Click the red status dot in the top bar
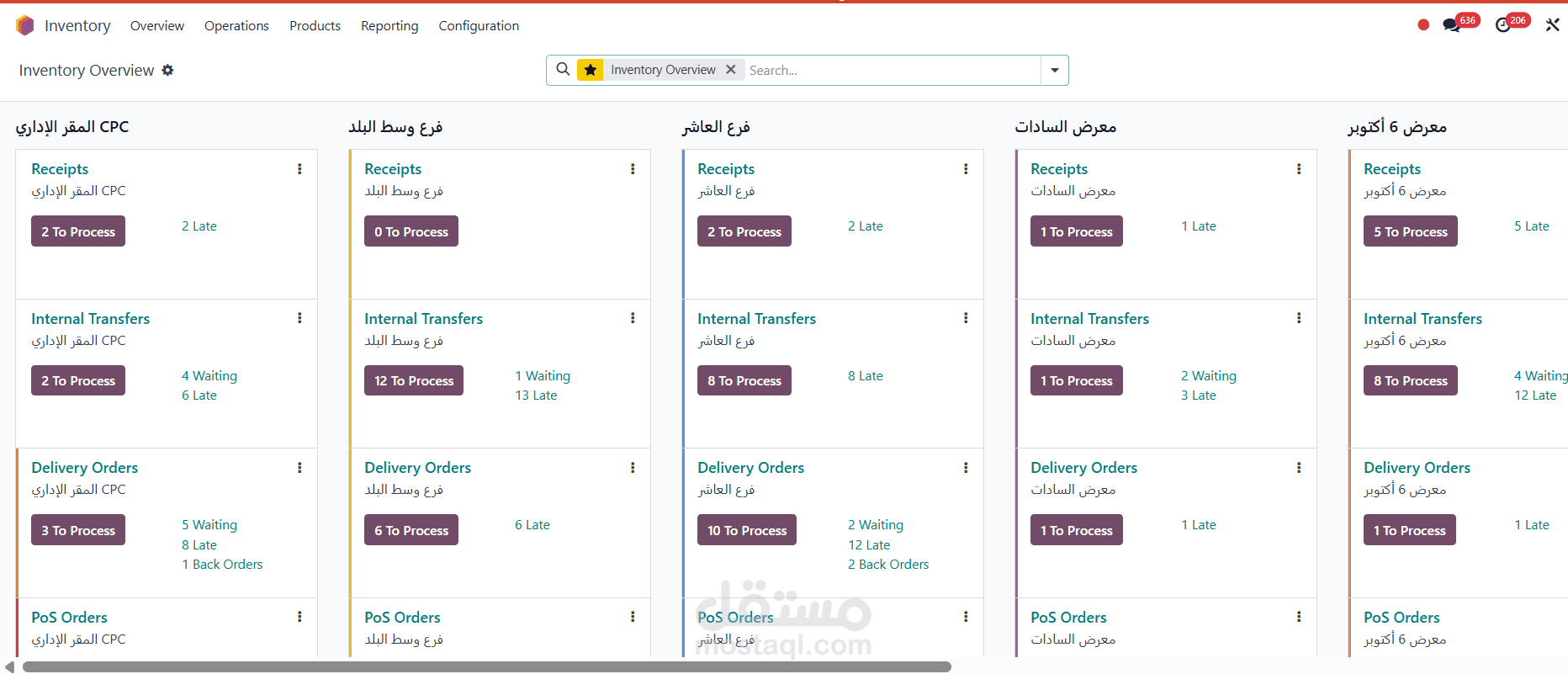 [x=1423, y=25]
